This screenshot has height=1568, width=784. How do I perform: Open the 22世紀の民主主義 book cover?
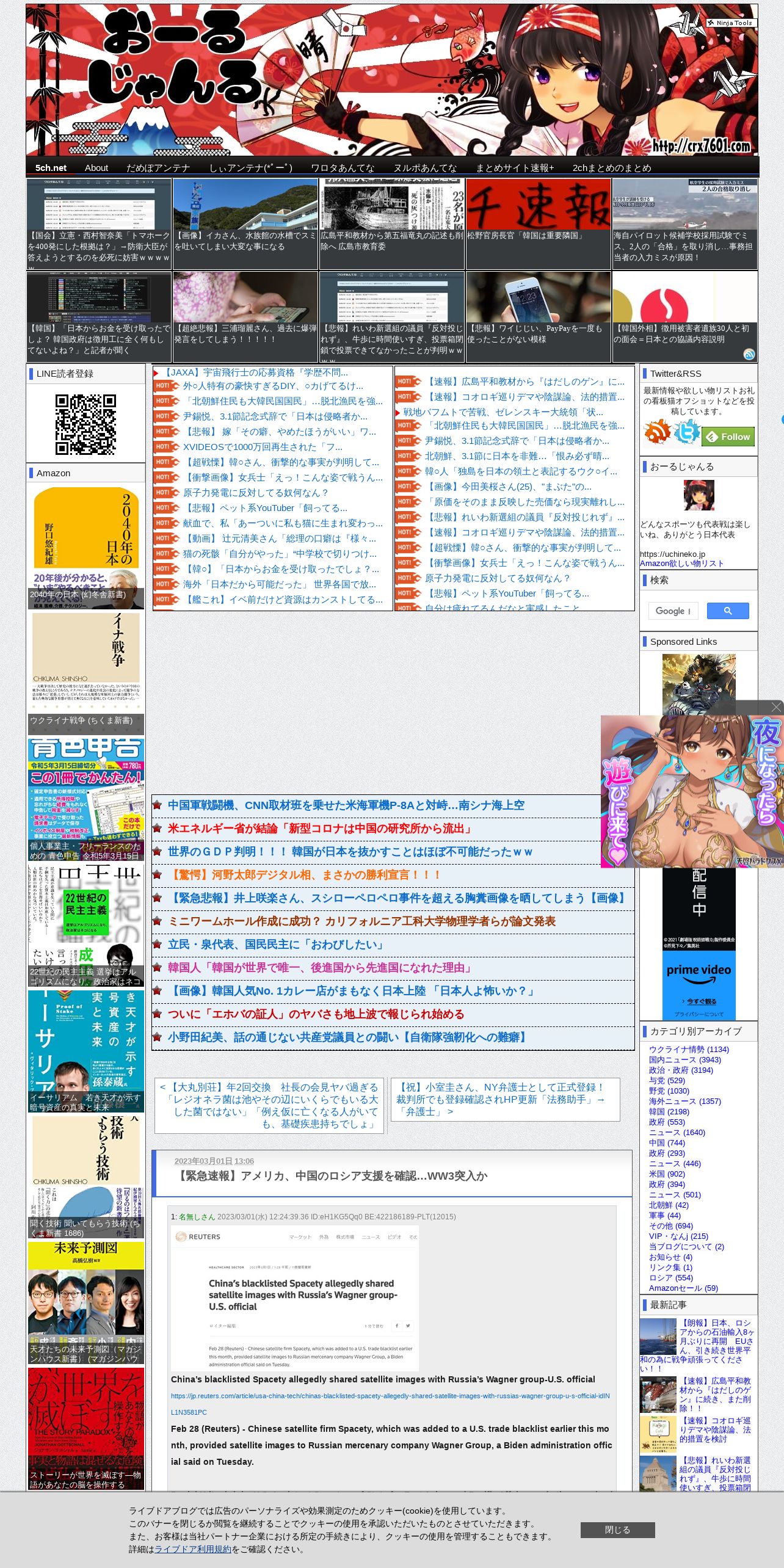[85, 924]
